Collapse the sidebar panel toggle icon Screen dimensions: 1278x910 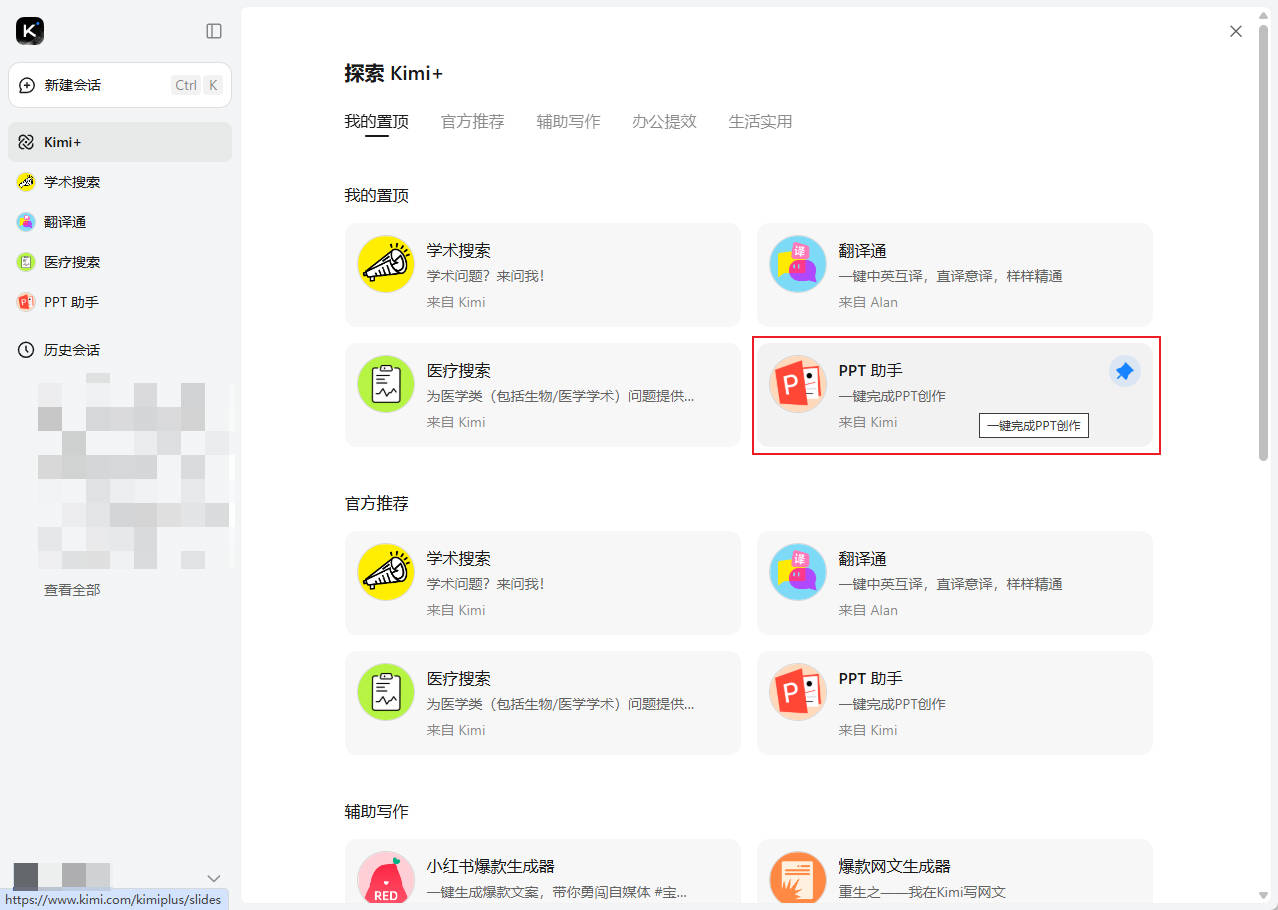pyautogui.click(x=214, y=31)
